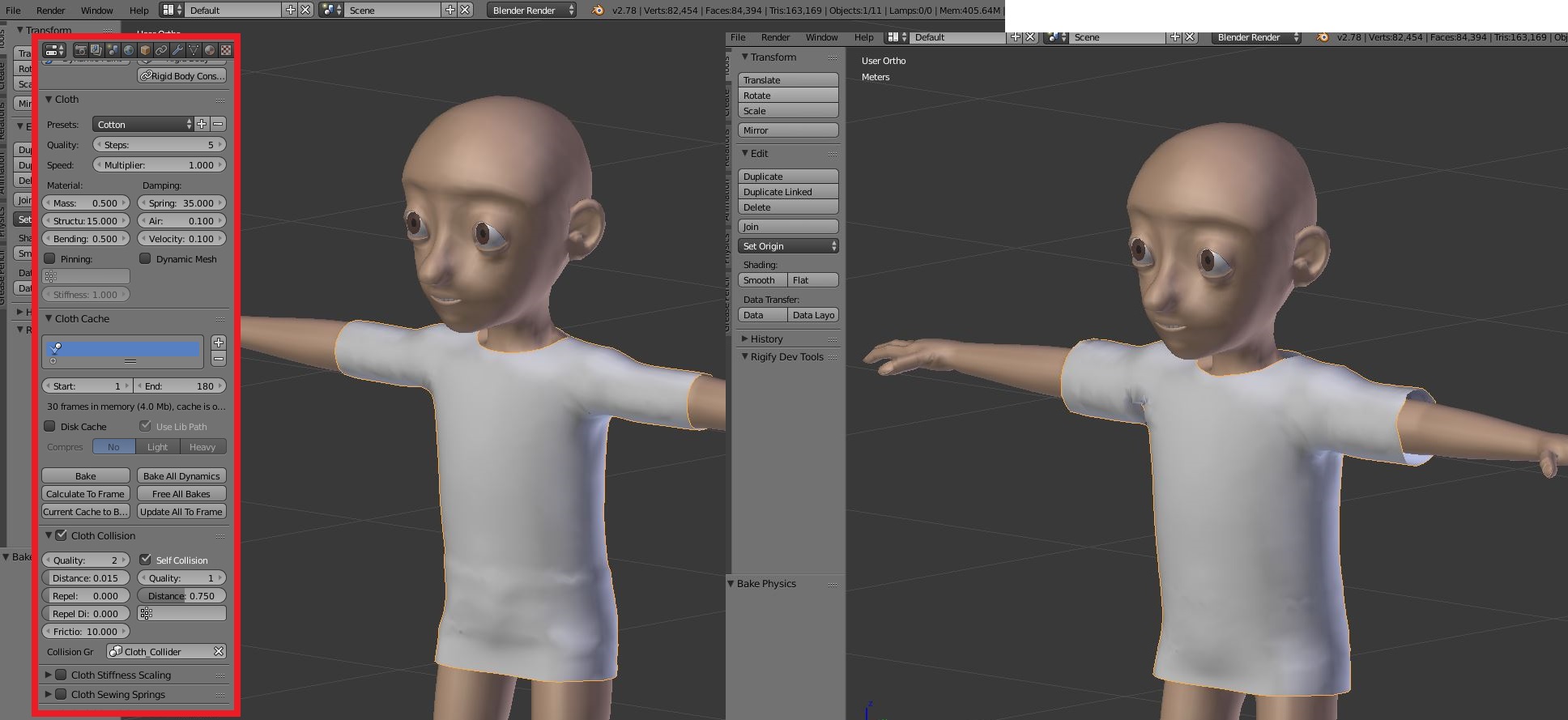Delete the Default screen layout in left window

click(305, 10)
